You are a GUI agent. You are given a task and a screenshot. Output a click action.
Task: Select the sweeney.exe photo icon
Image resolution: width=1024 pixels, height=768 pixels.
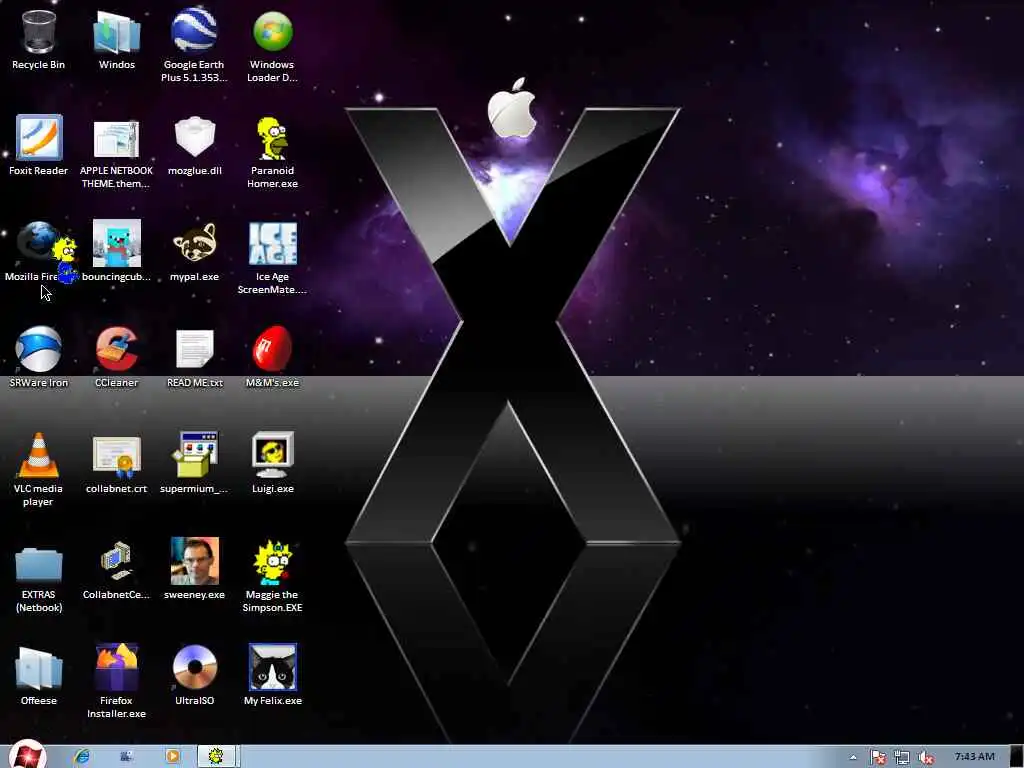(195, 561)
